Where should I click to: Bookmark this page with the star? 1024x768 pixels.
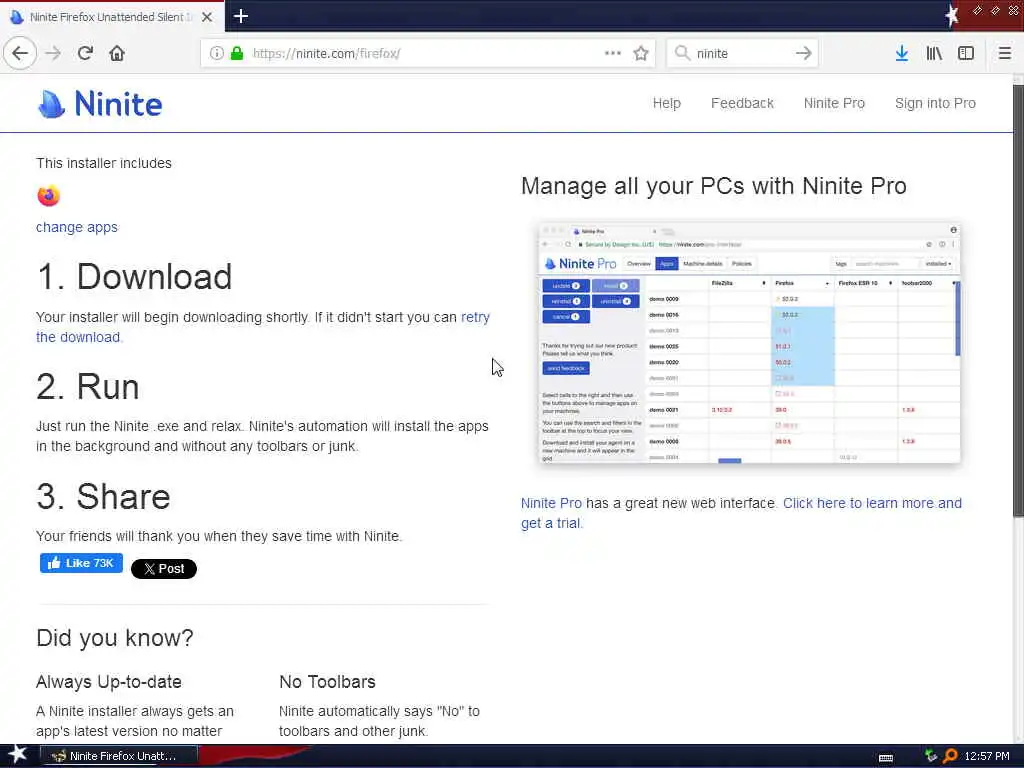coord(641,53)
